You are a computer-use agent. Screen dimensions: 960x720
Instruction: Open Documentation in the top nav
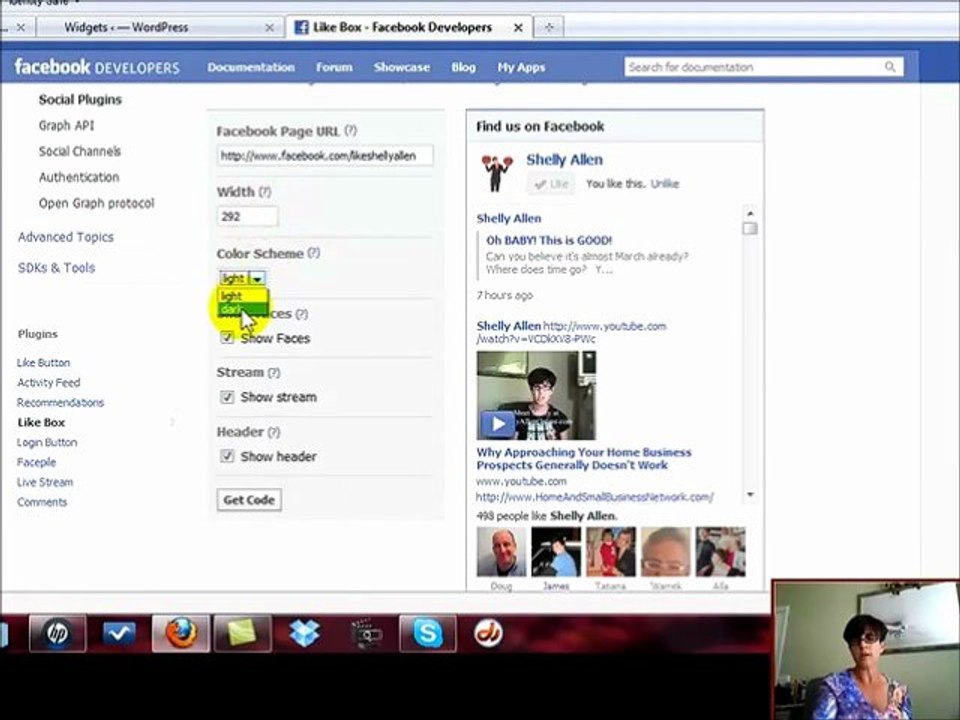click(251, 67)
